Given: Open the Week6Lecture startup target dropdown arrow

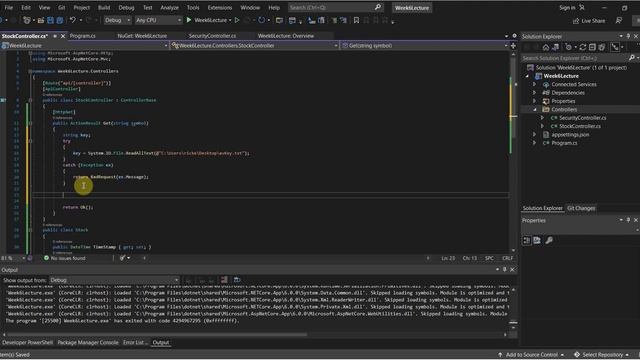Looking at the screenshot, I should click(x=230, y=20).
